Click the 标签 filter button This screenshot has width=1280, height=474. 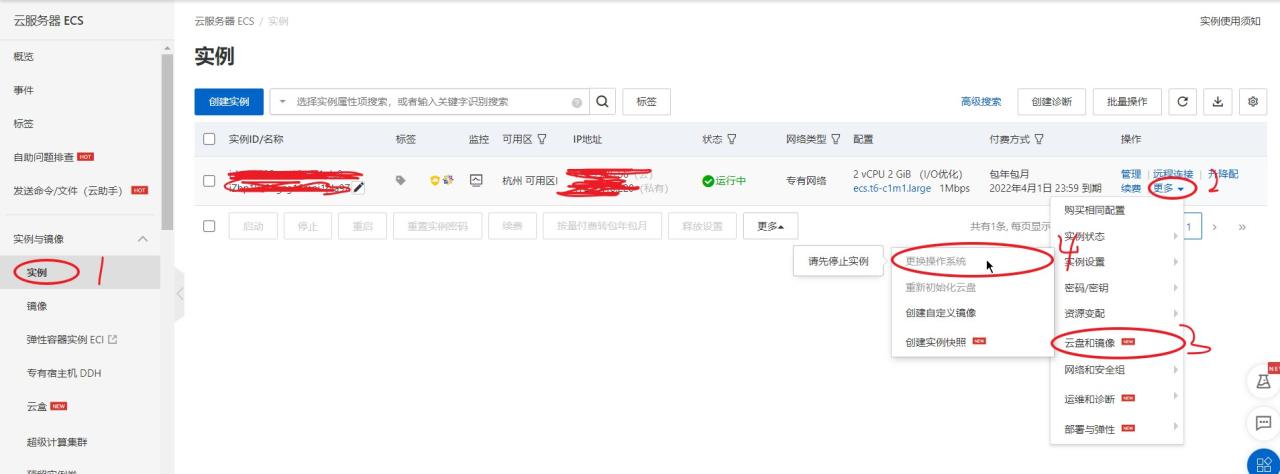click(x=646, y=102)
